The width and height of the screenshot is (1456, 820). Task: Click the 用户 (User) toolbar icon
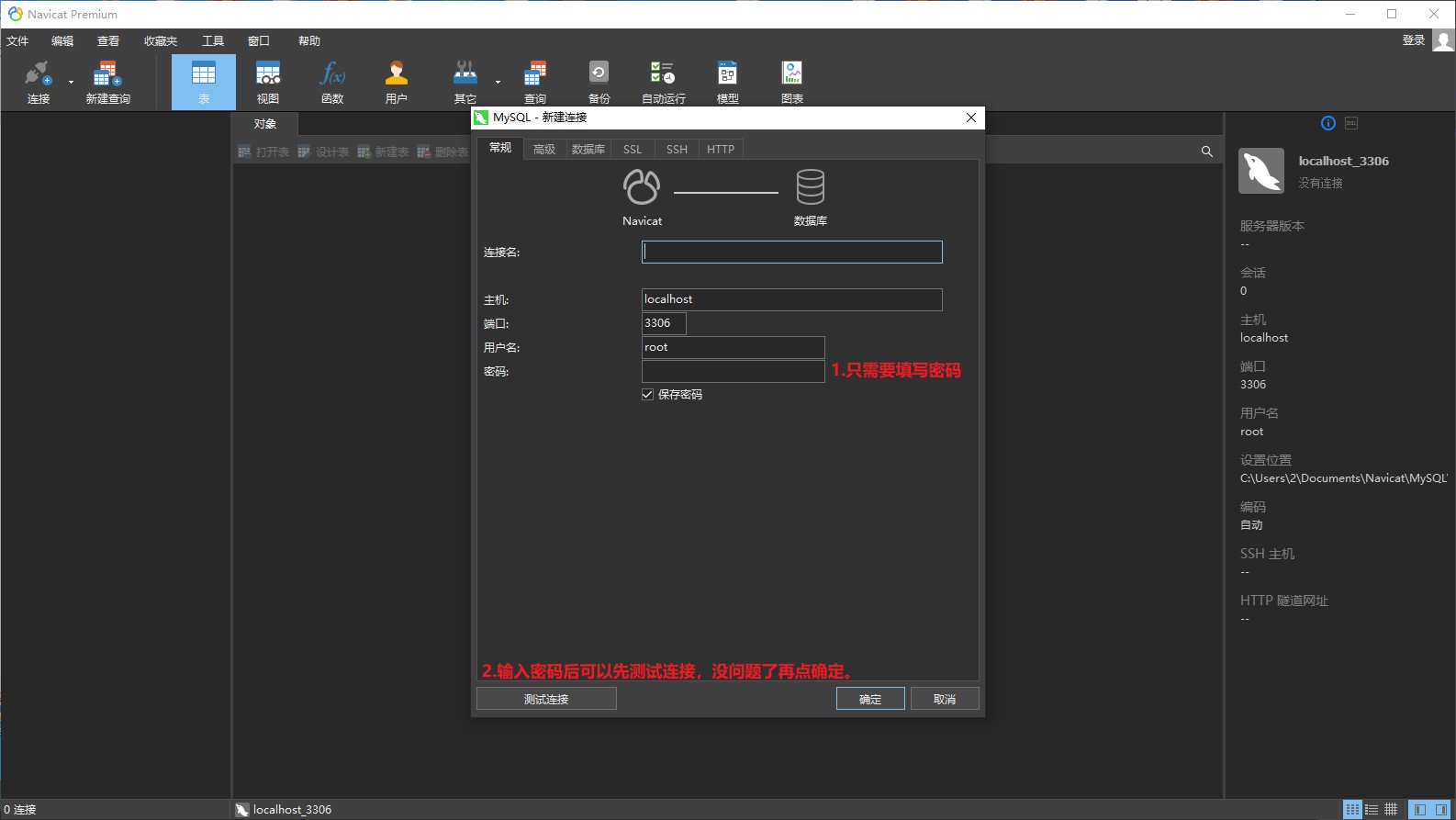[397, 82]
